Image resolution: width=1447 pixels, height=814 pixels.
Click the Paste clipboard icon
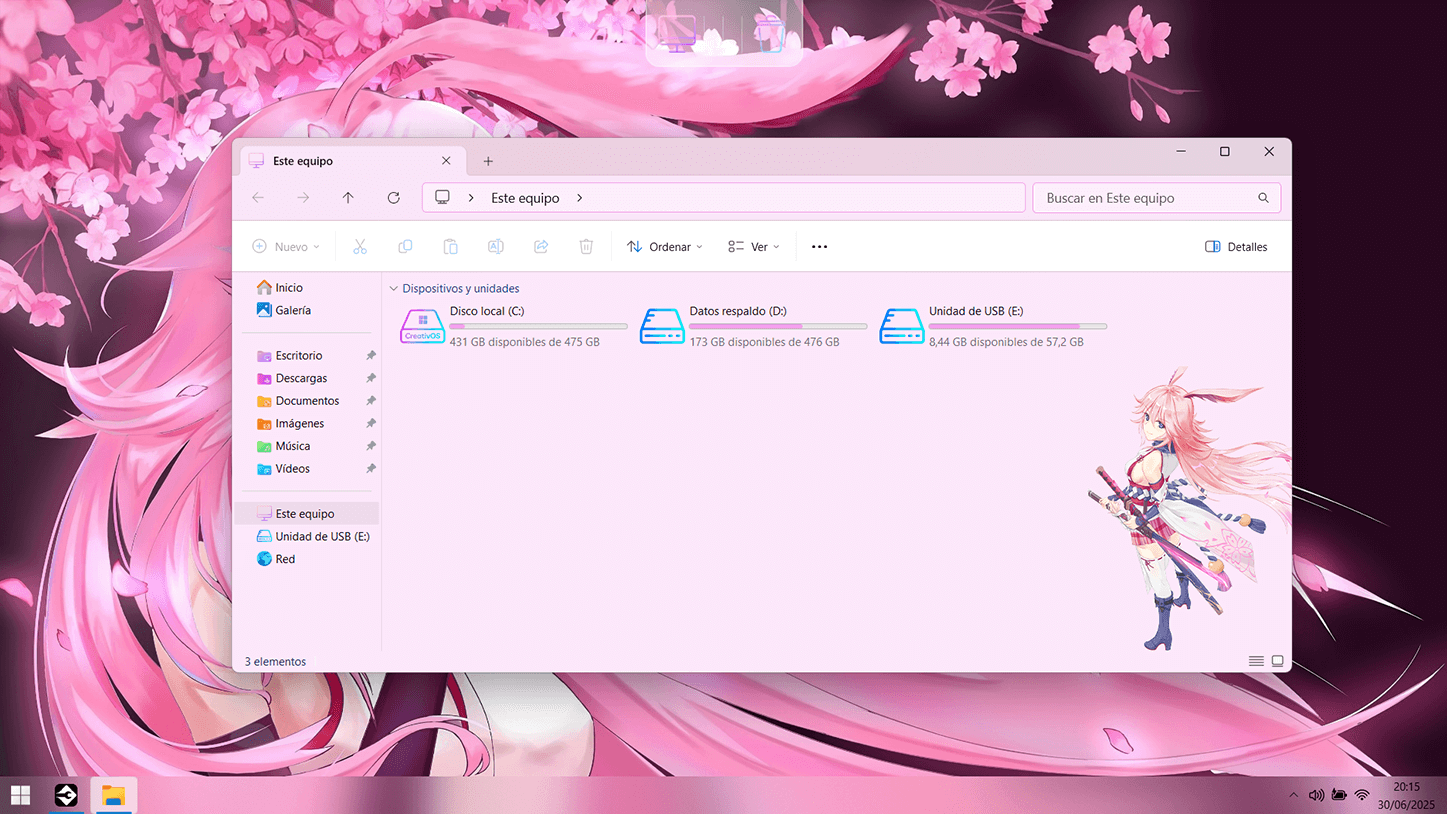click(x=450, y=247)
